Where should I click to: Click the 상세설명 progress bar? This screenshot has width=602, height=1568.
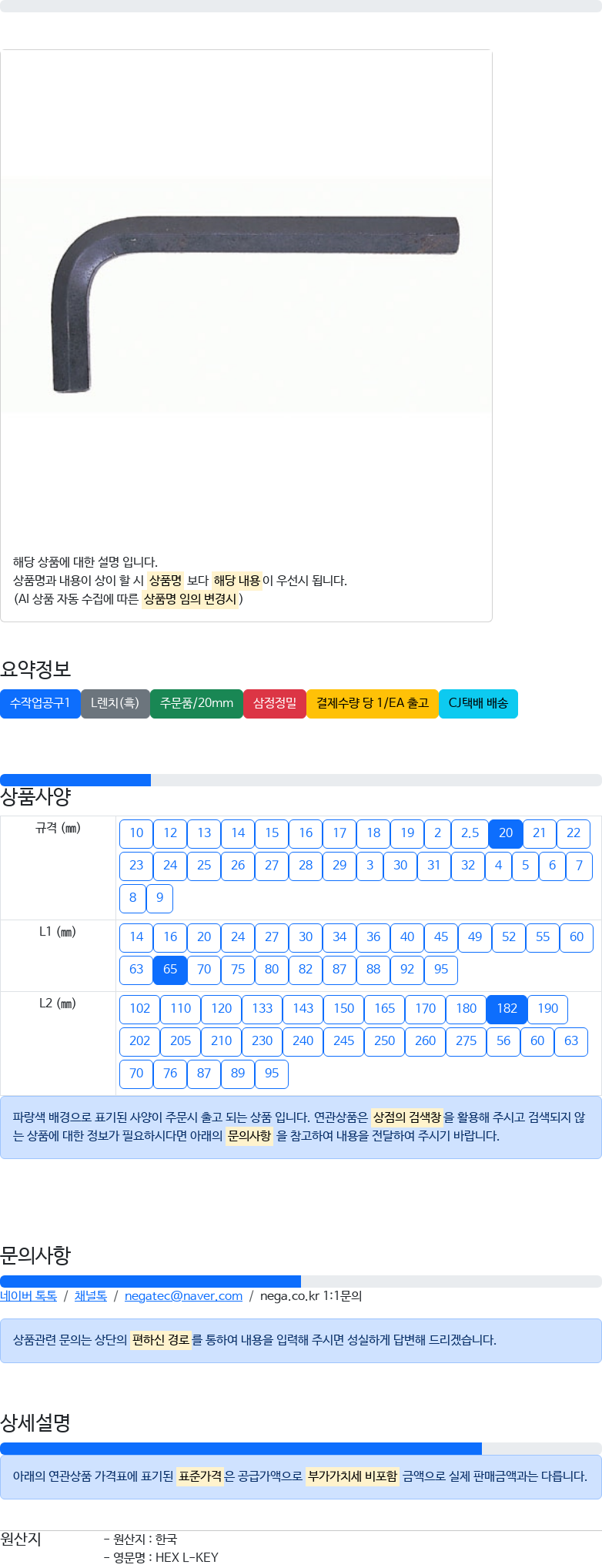[240, 1449]
